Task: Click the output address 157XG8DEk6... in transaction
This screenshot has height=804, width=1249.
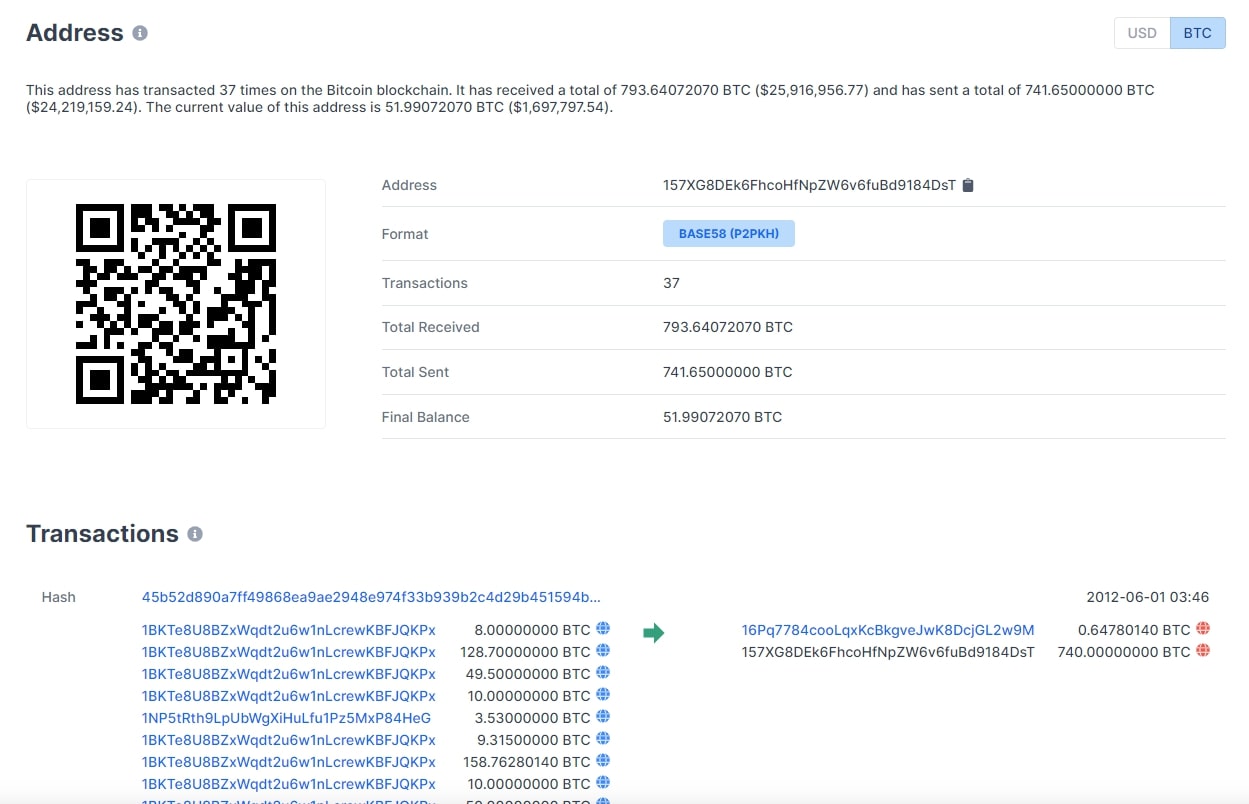Action: pyautogui.click(x=888, y=652)
